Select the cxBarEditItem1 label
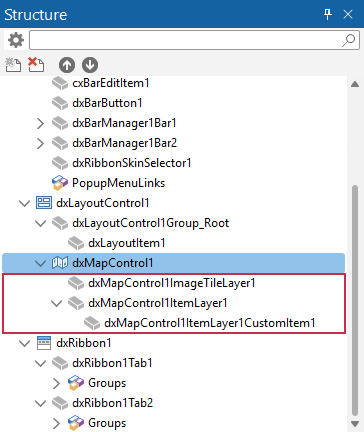Image resolution: width=364 pixels, height=432 pixels. tap(111, 83)
